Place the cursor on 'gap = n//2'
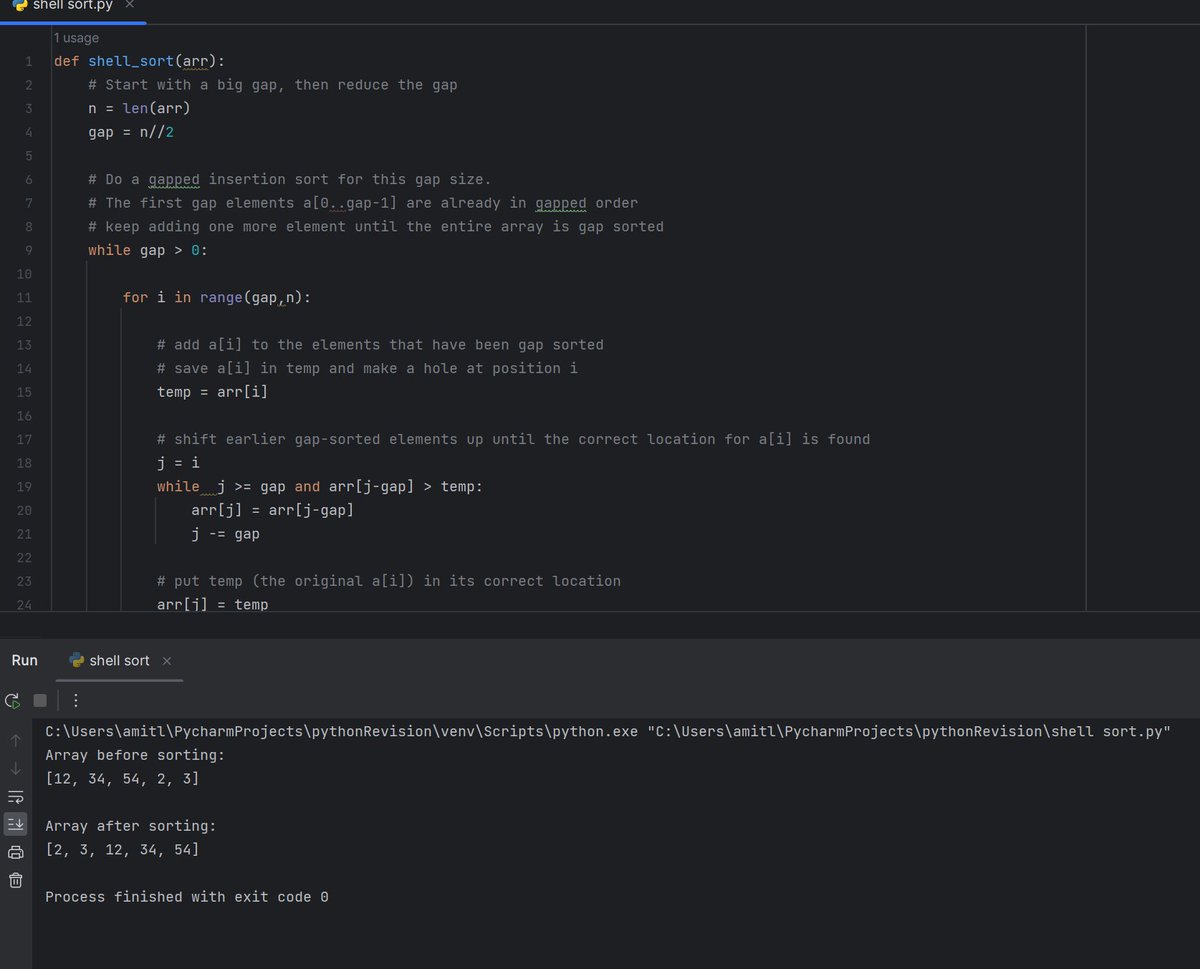Screen dimensions: 1200x969 tap(130, 132)
